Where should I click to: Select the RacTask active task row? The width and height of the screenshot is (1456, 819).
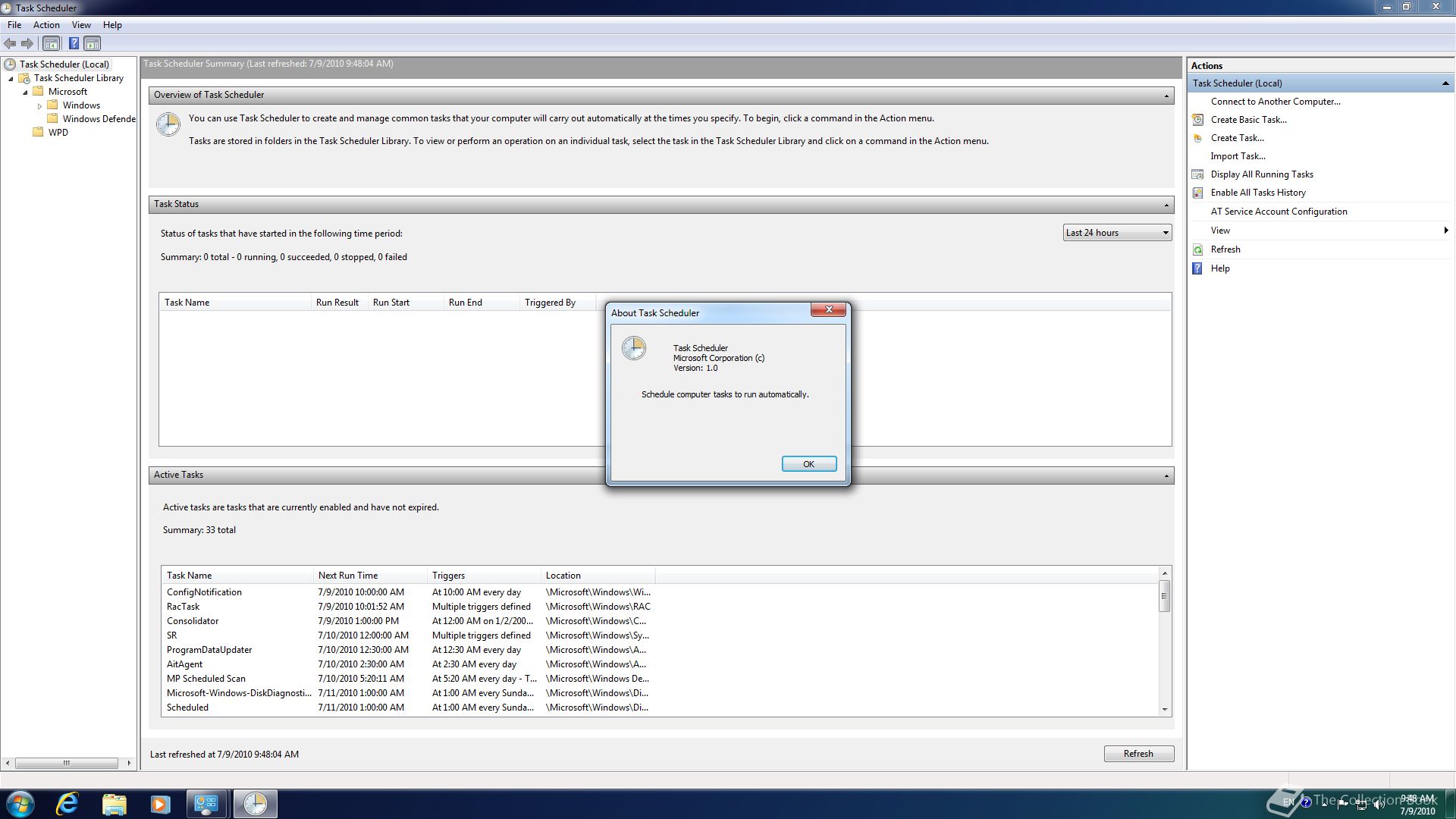point(409,607)
